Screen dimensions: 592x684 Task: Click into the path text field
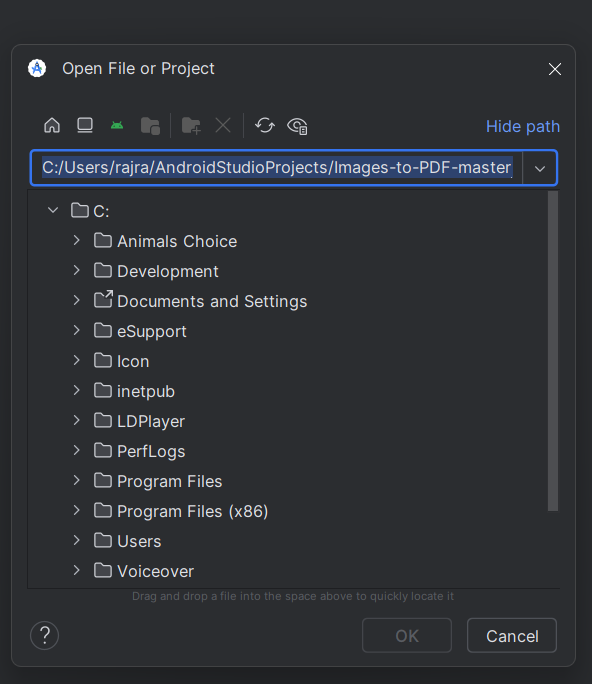[x=277, y=168]
